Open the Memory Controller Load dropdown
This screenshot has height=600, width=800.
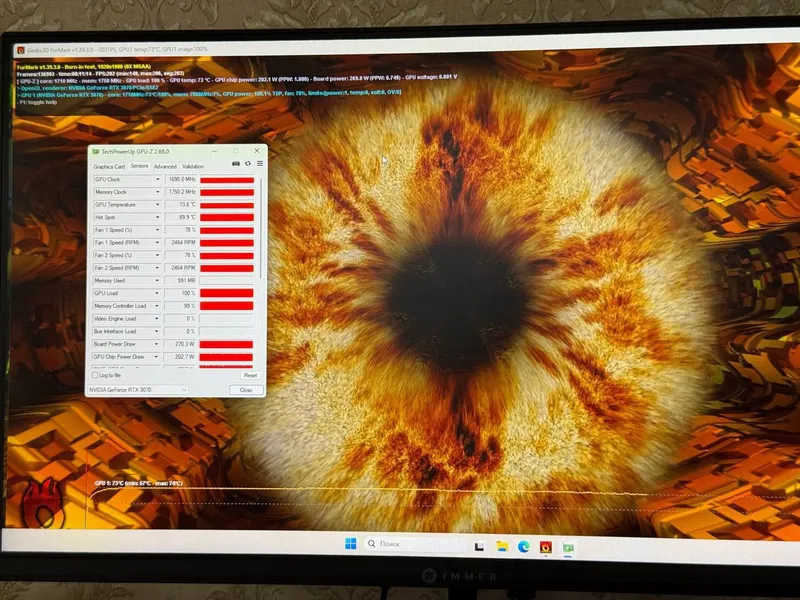tap(157, 306)
